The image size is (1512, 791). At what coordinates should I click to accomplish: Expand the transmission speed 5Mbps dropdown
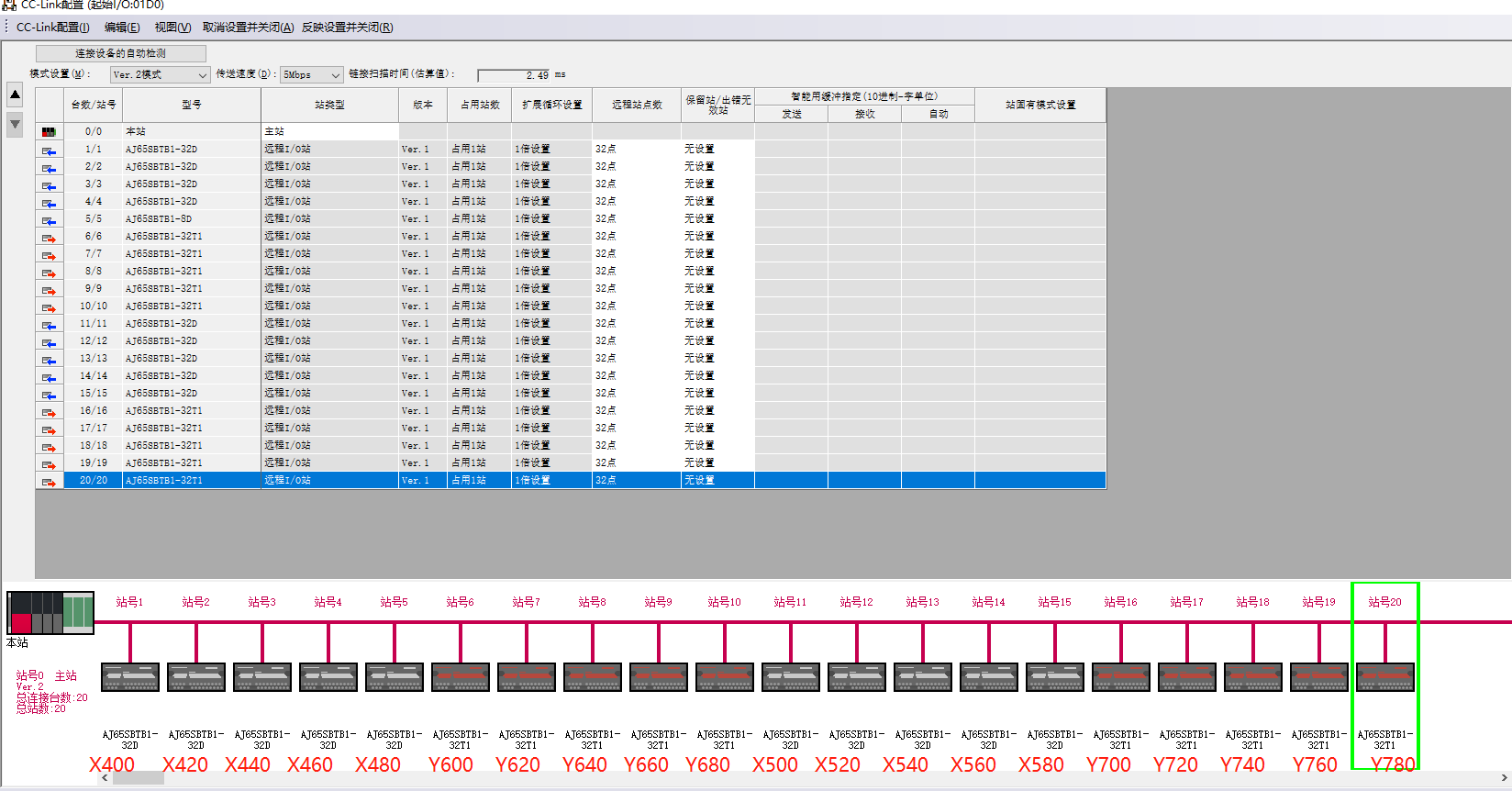tap(312, 75)
